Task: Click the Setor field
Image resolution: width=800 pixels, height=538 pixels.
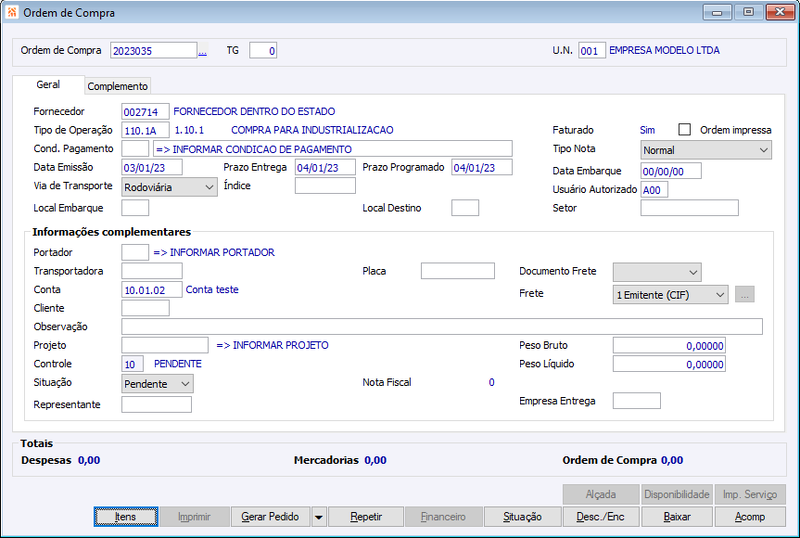Action: point(689,208)
